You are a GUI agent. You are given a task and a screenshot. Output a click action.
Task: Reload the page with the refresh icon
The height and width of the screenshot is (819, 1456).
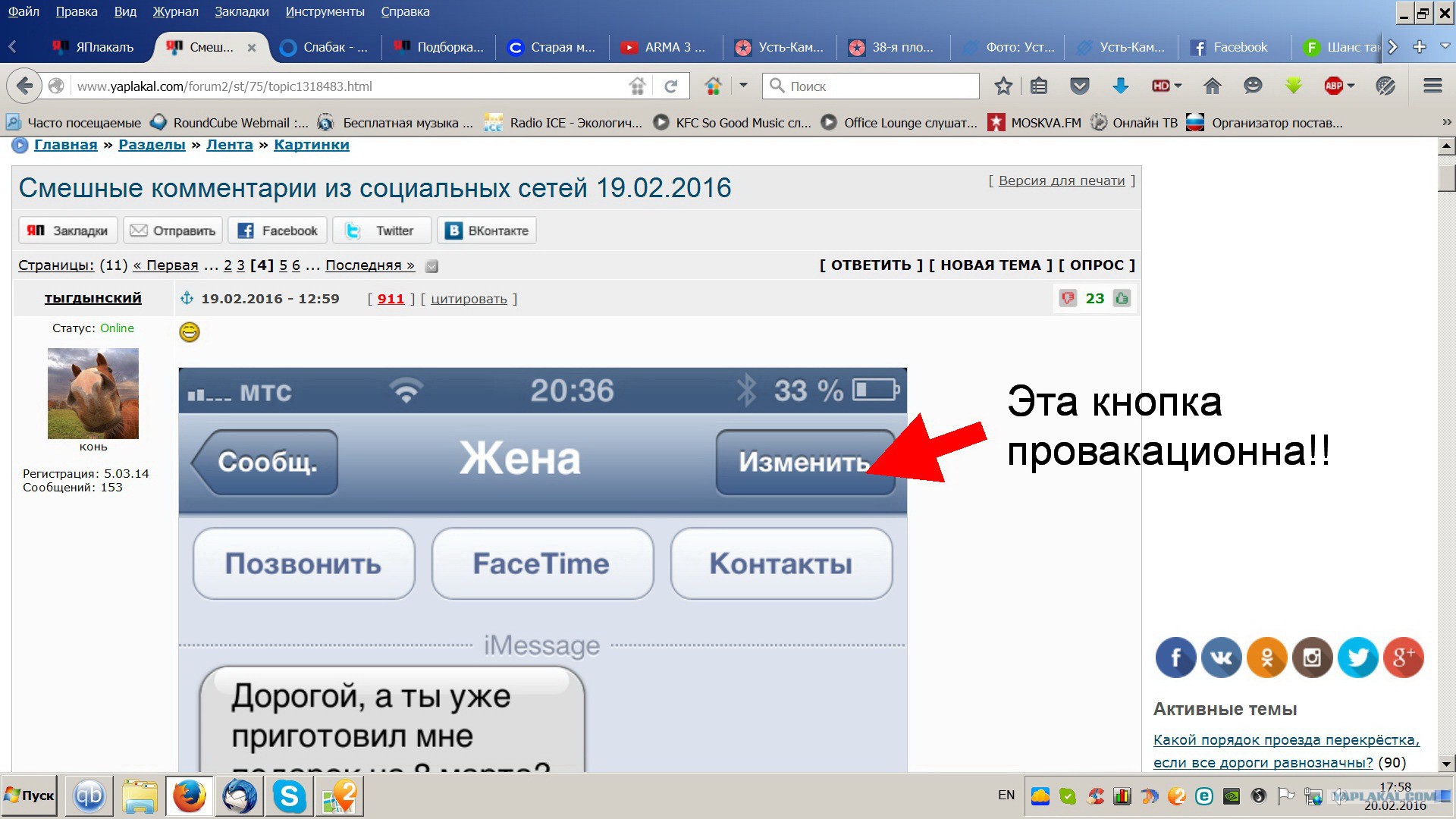coord(670,86)
